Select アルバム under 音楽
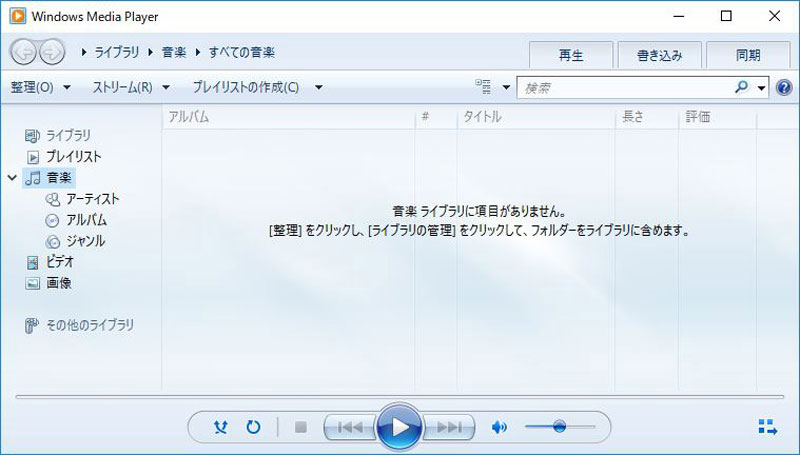This screenshot has height=455, width=800. pos(87,220)
